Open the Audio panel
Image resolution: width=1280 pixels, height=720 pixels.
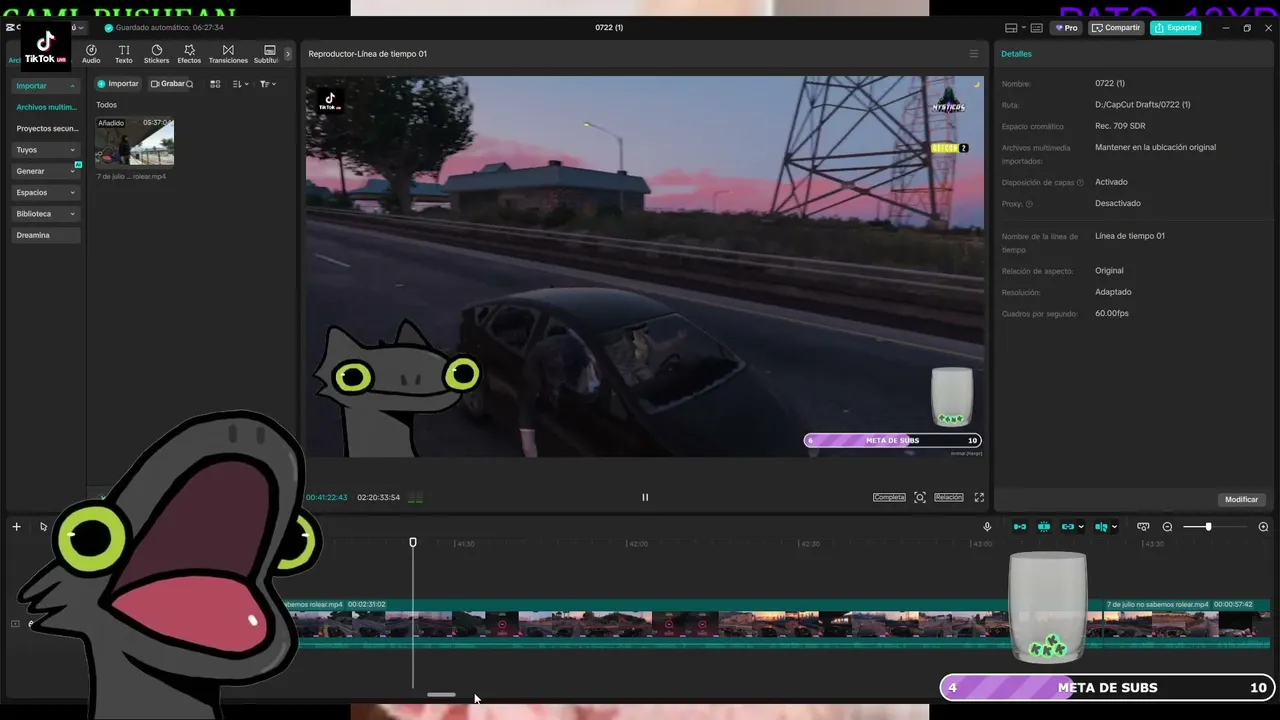[91, 54]
